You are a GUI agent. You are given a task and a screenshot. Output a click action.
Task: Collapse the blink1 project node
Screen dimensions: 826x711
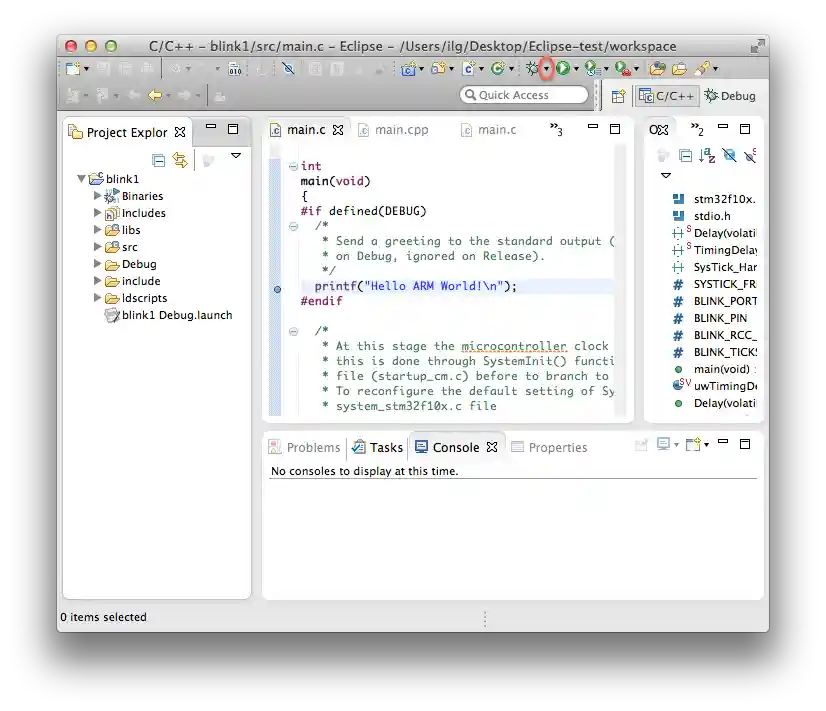tap(81, 179)
